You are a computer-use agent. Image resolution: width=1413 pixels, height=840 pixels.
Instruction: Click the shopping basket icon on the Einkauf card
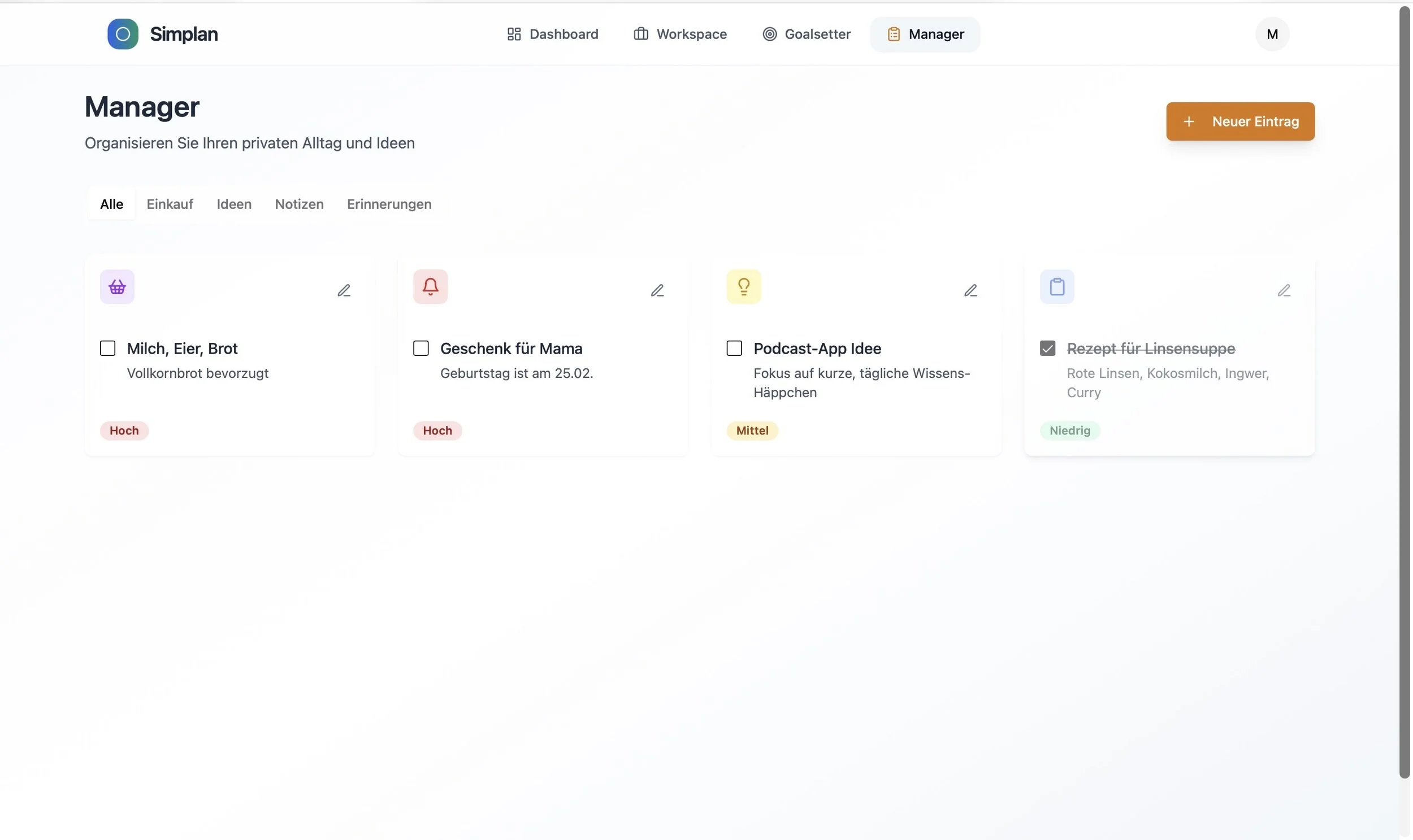116,286
